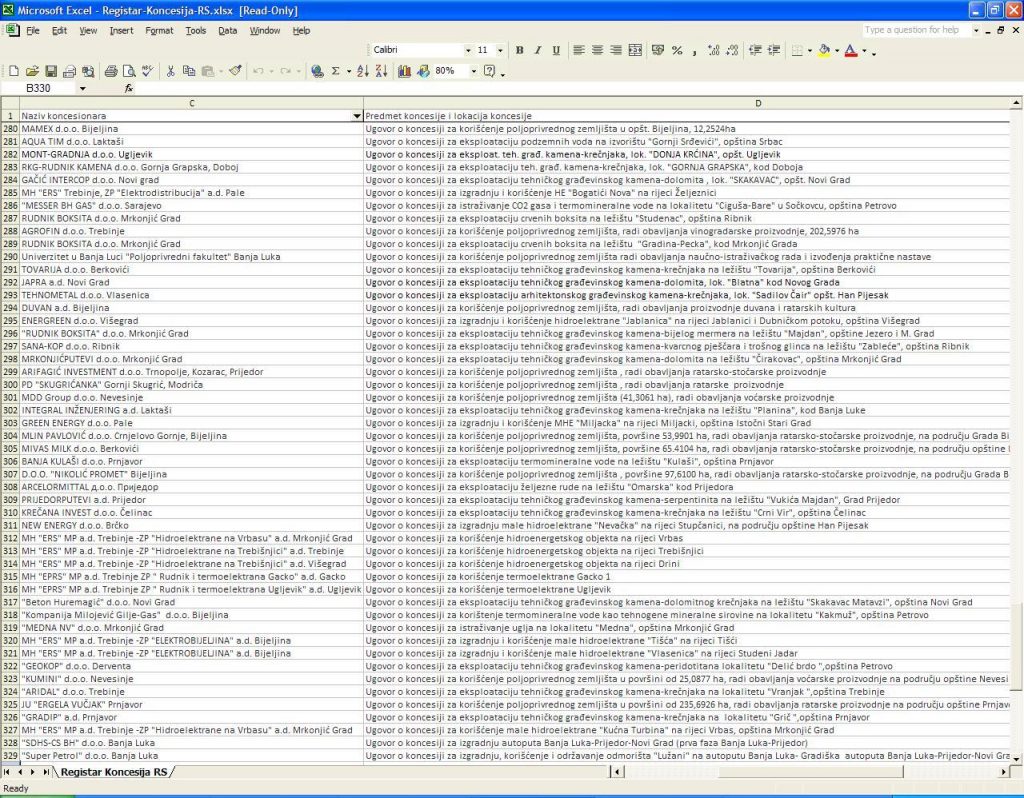Open borders style dropdown arrow
Image resolution: width=1024 pixels, height=798 pixels.
coord(810,50)
